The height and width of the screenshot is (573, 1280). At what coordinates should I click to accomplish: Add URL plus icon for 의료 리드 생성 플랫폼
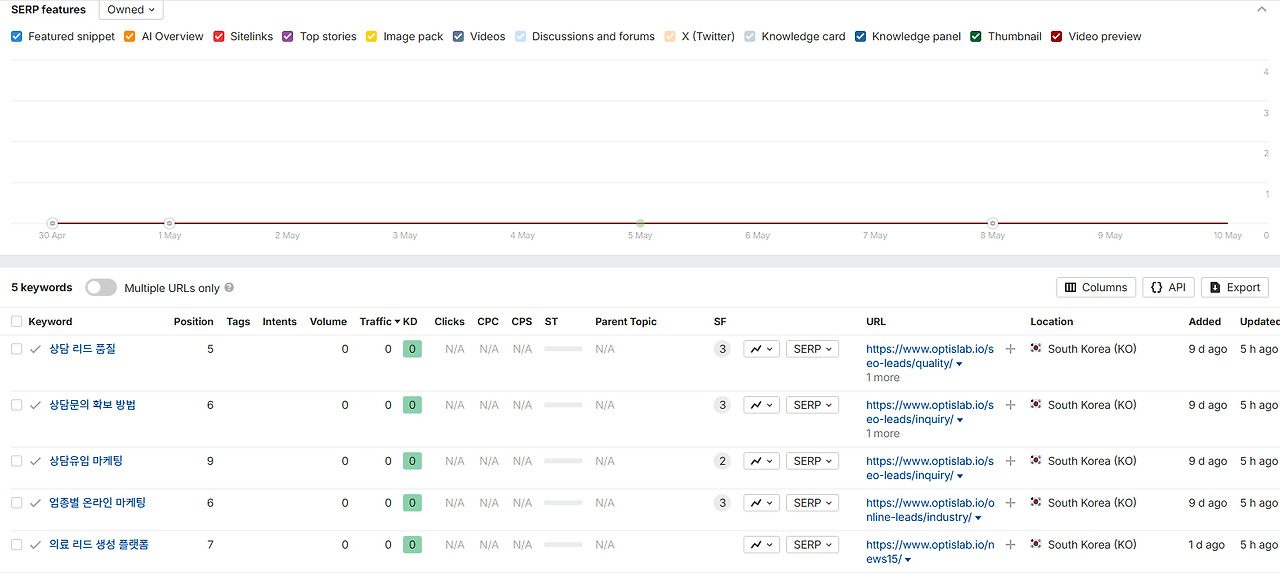click(x=1010, y=545)
